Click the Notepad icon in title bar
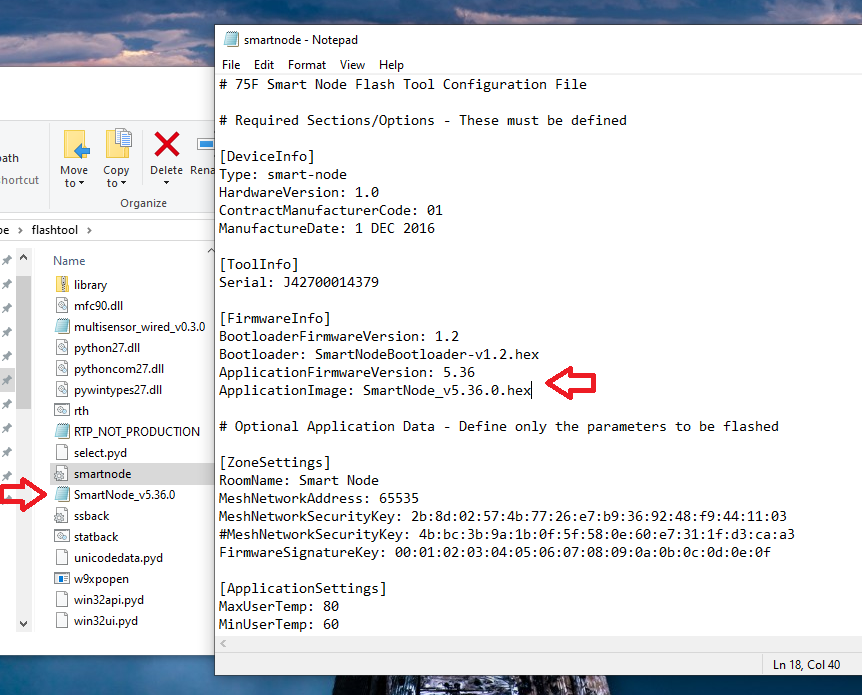862x695 pixels. pyautogui.click(x=231, y=40)
